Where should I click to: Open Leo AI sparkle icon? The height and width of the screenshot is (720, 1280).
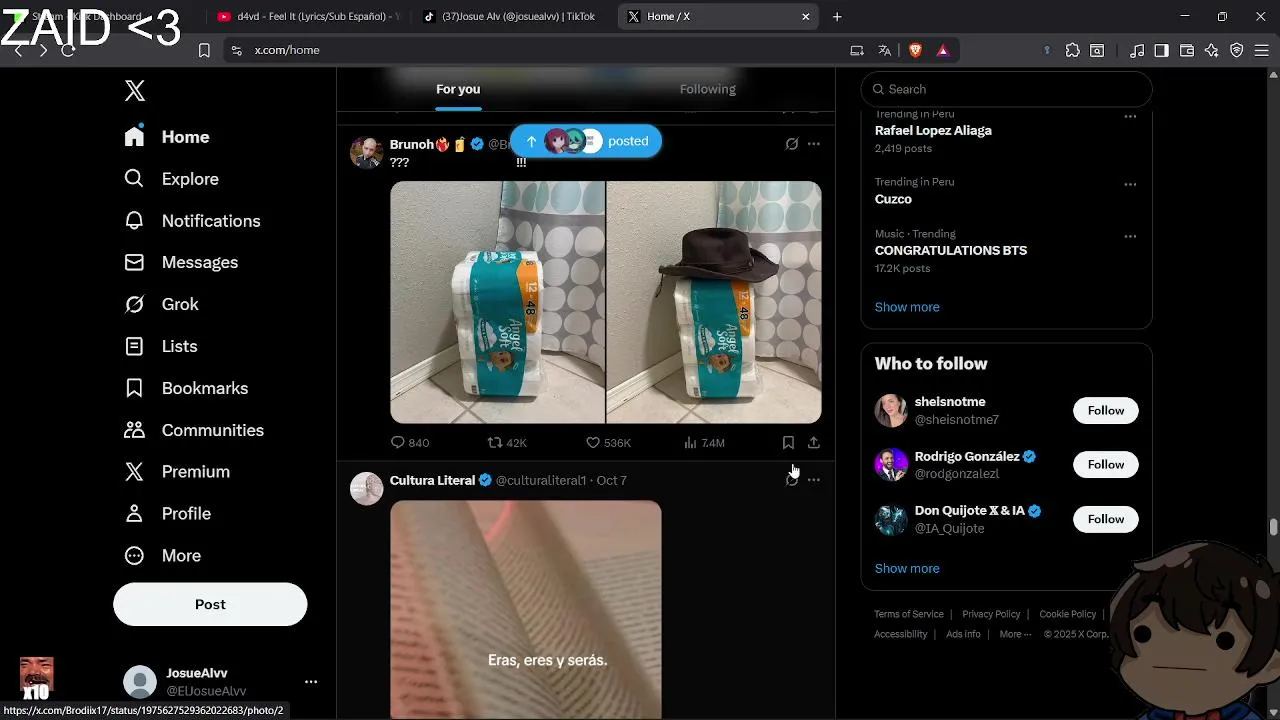1212,50
